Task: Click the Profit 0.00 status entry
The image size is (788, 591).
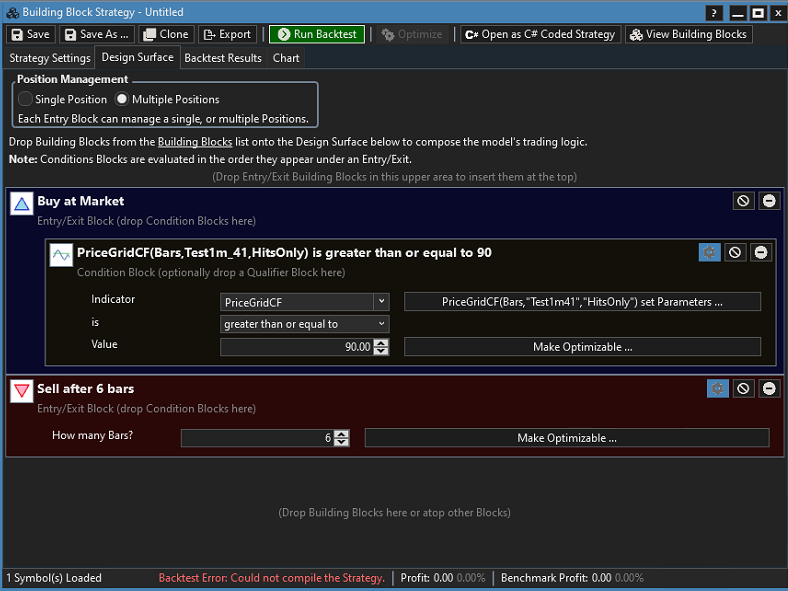Action: coord(442,578)
